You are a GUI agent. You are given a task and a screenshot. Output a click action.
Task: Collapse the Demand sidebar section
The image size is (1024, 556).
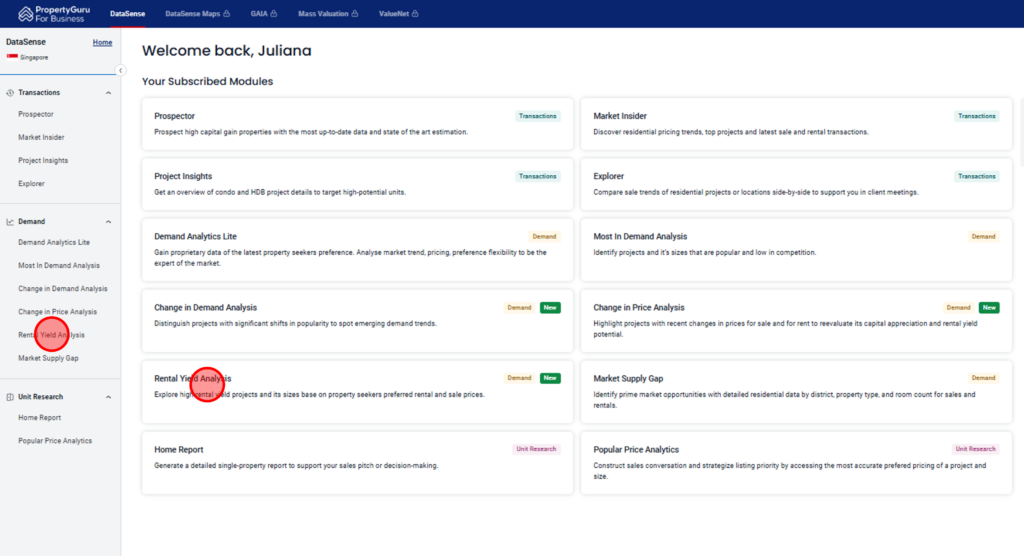(x=108, y=221)
